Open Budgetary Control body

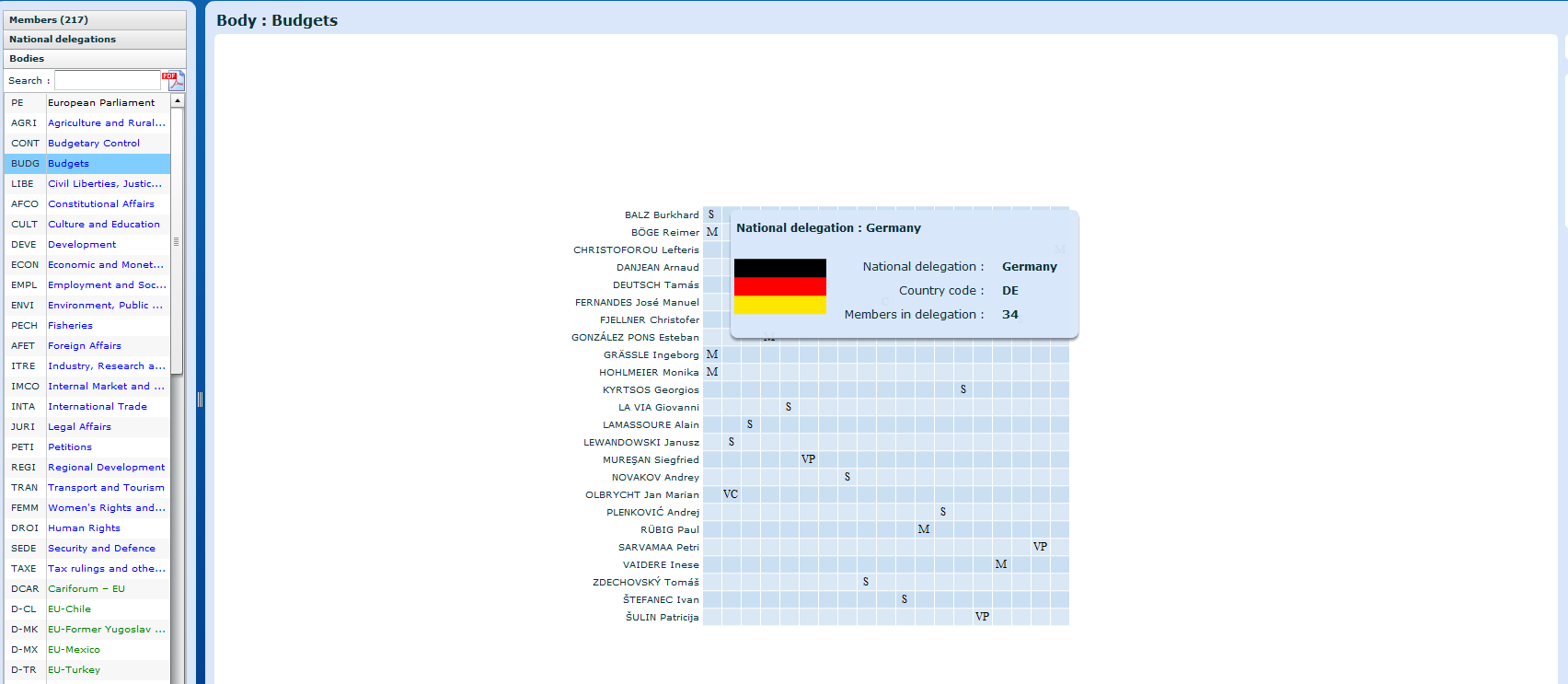pyautogui.click(x=87, y=143)
